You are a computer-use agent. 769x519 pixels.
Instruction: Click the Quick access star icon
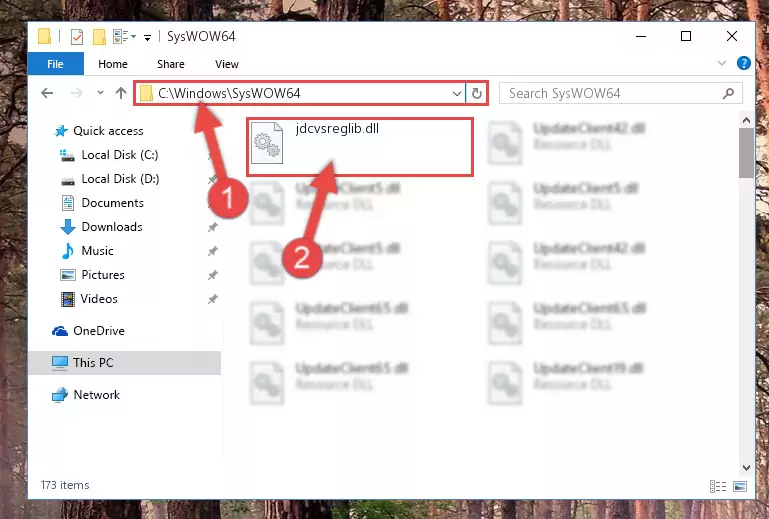(x=61, y=131)
